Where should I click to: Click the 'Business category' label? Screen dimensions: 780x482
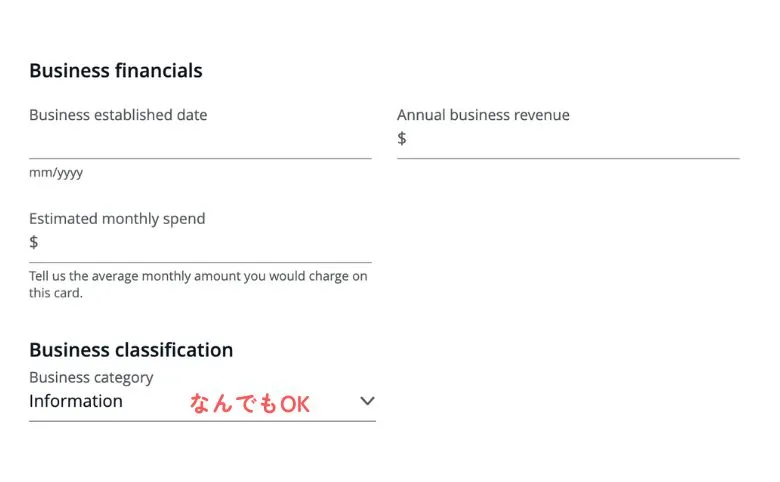pyautogui.click(x=91, y=377)
